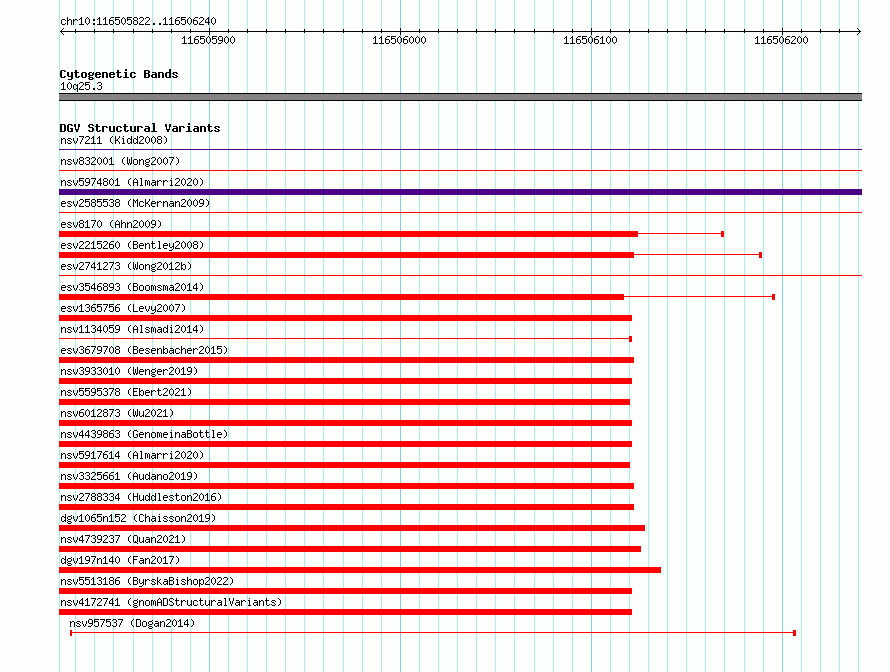The height and width of the screenshot is (672, 890).
Task: Click the chr10:116505822..116506240 region label
Action: [138, 21]
